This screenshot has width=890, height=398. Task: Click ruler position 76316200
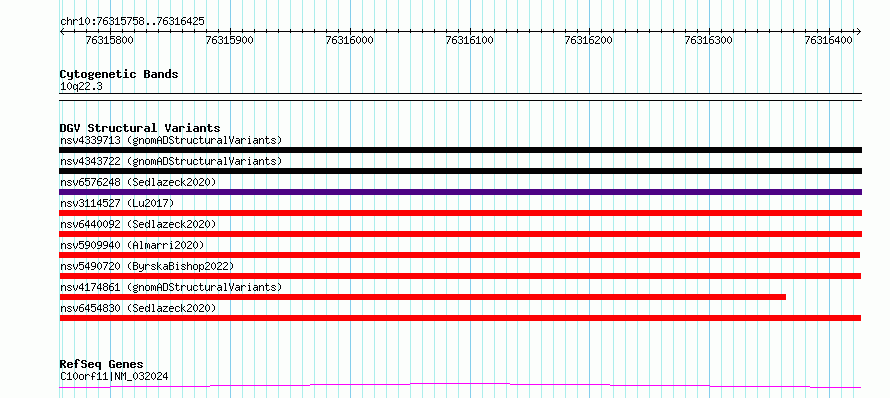[x=589, y=40]
